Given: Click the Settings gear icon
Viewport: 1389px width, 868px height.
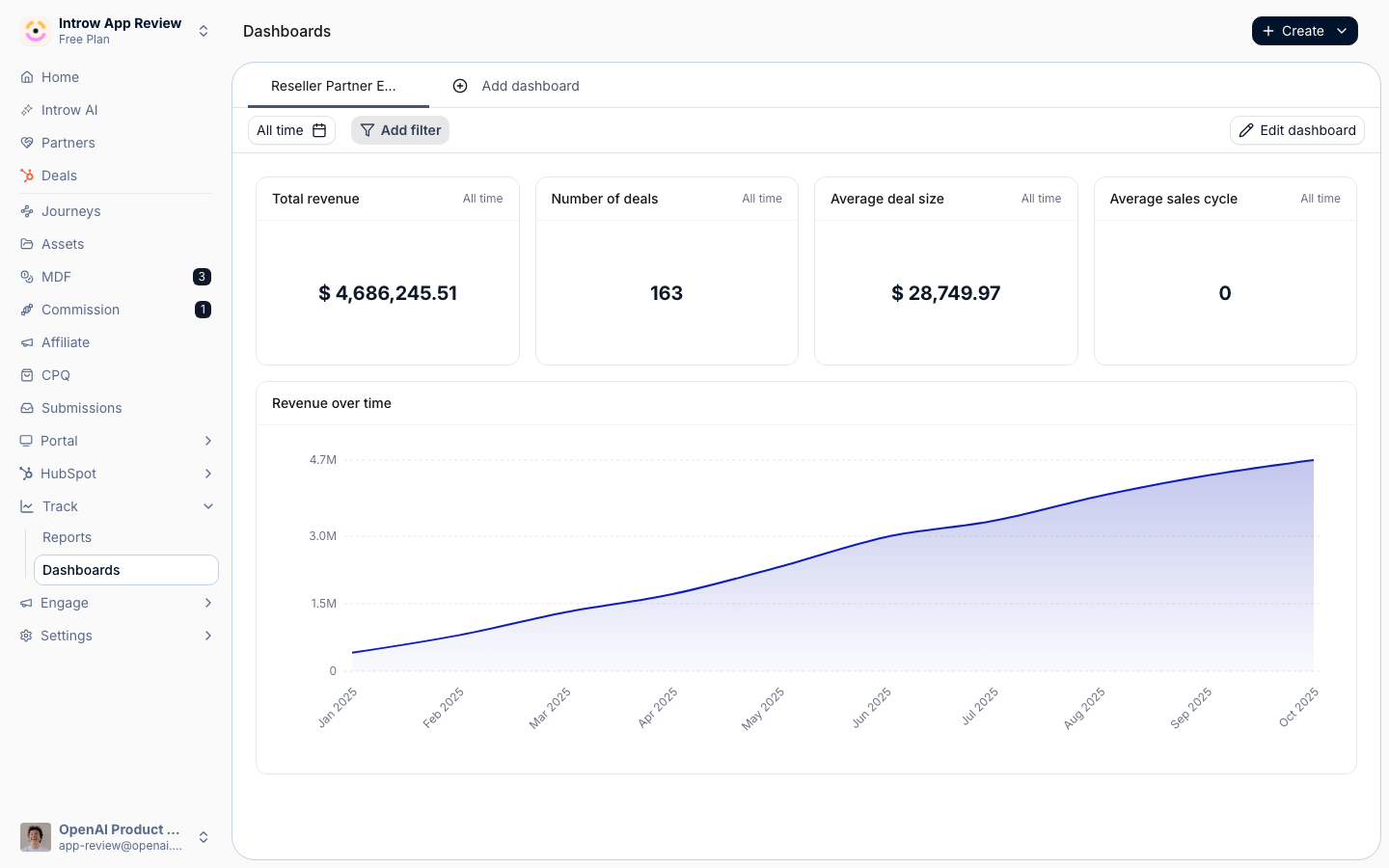Looking at the screenshot, I should point(26,636).
